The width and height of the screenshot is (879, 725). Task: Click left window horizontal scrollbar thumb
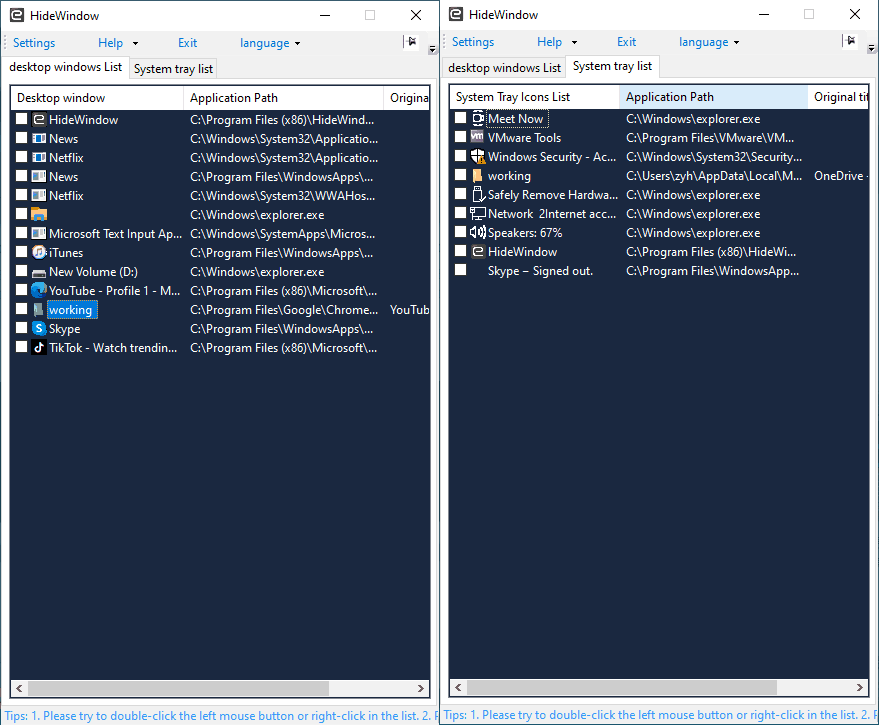[178, 688]
